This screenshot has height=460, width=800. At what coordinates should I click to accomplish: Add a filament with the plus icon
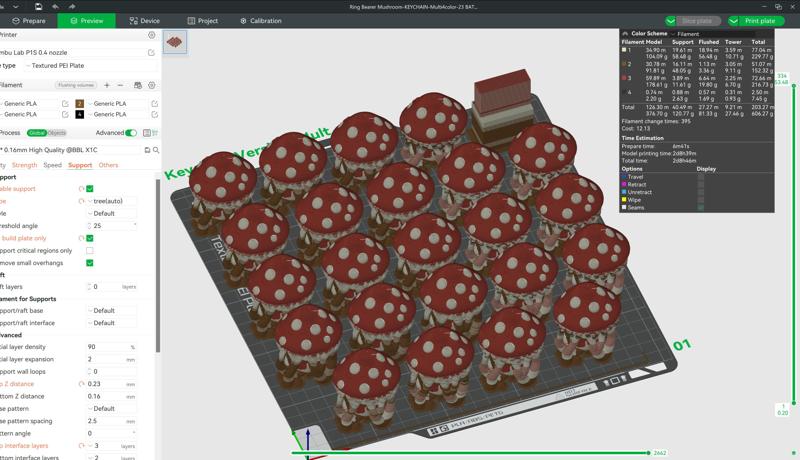(107, 85)
